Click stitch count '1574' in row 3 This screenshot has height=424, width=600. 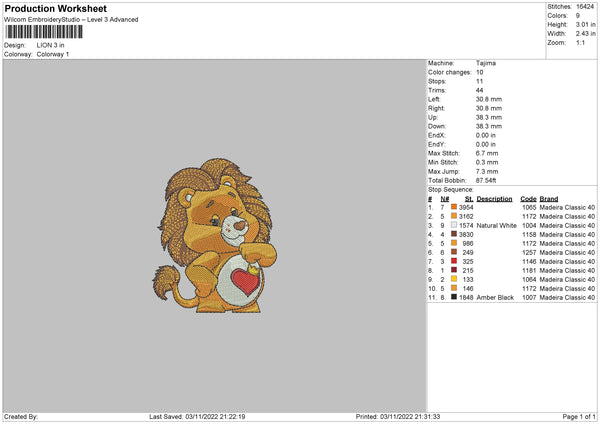[466, 225]
